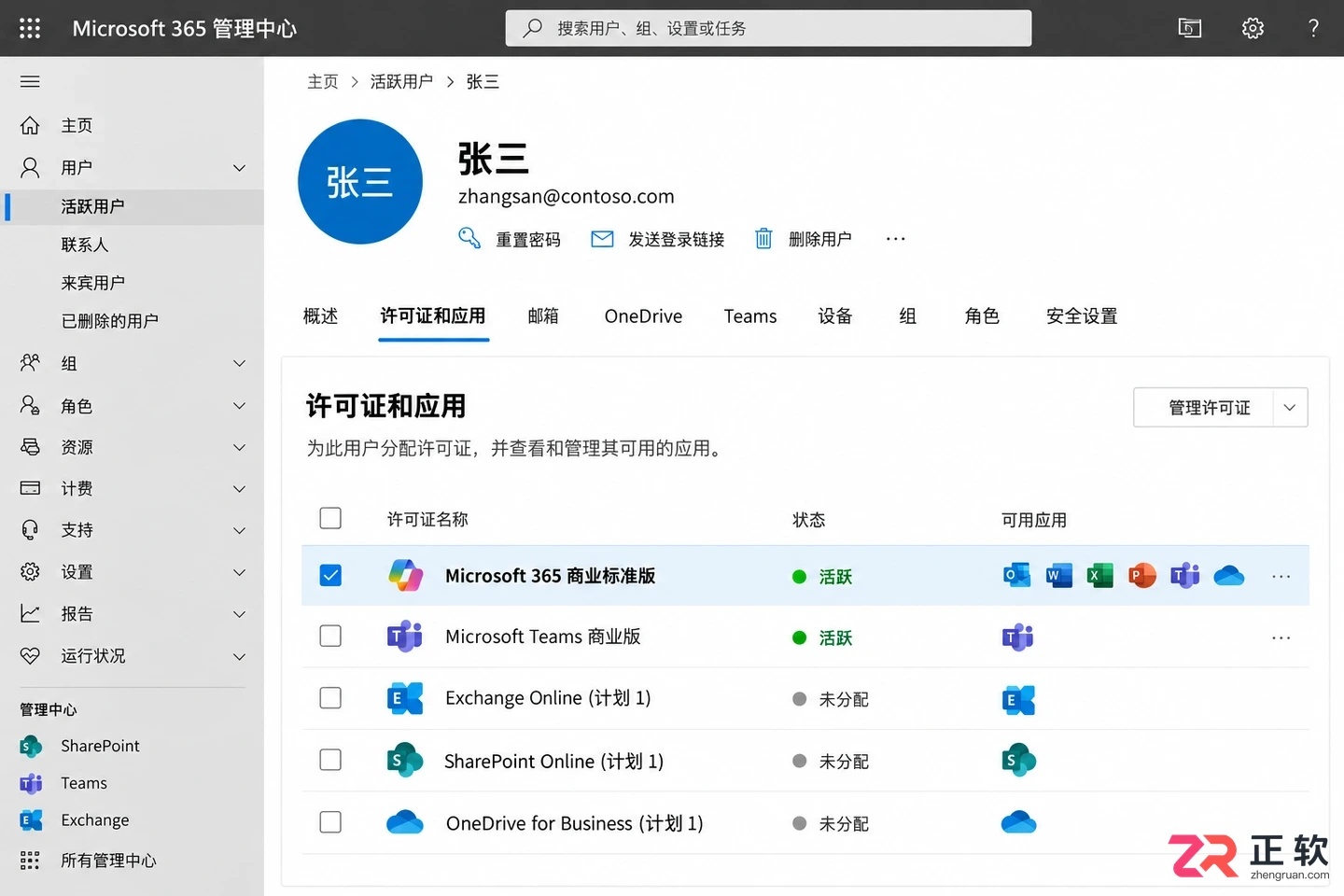Open 已删除的用户 in the sidebar
This screenshot has width=1344, height=896.
point(110,321)
